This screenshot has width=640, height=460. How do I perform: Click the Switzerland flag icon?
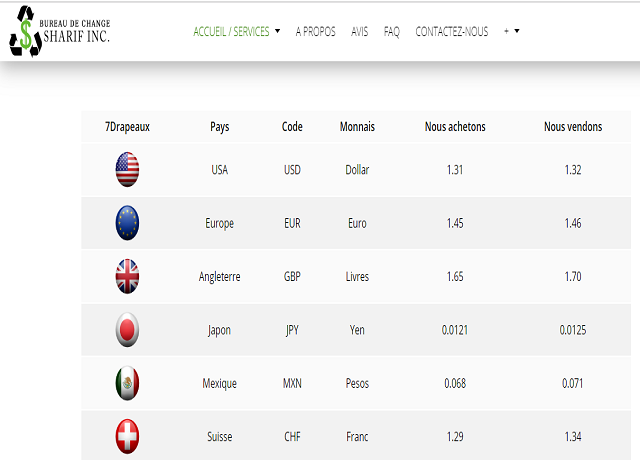click(x=127, y=436)
